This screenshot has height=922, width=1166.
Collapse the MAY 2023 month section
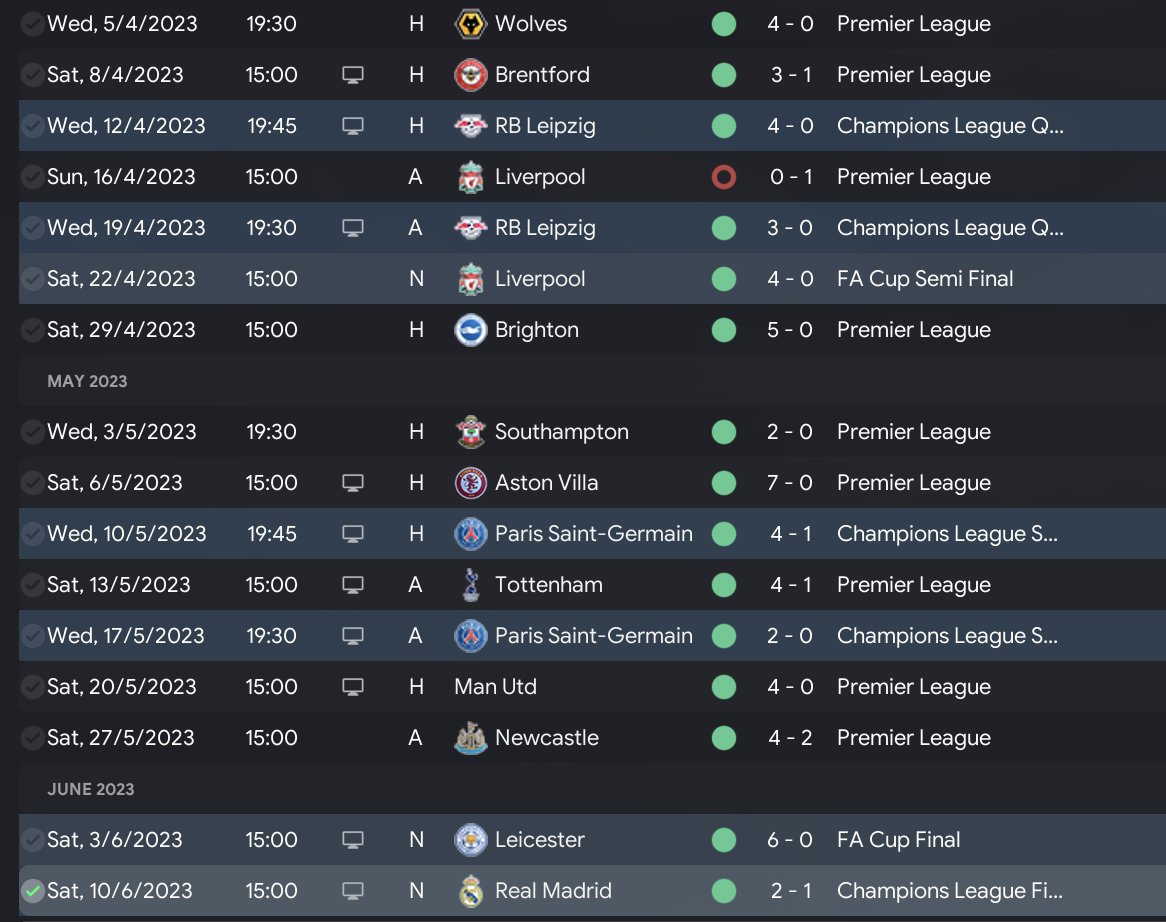coord(87,381)
